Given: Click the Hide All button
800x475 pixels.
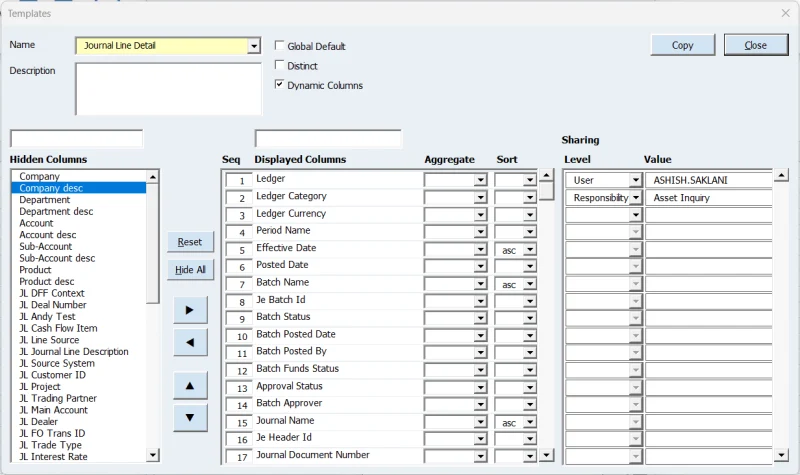Looking at the screenshot, I should point(190,269).
